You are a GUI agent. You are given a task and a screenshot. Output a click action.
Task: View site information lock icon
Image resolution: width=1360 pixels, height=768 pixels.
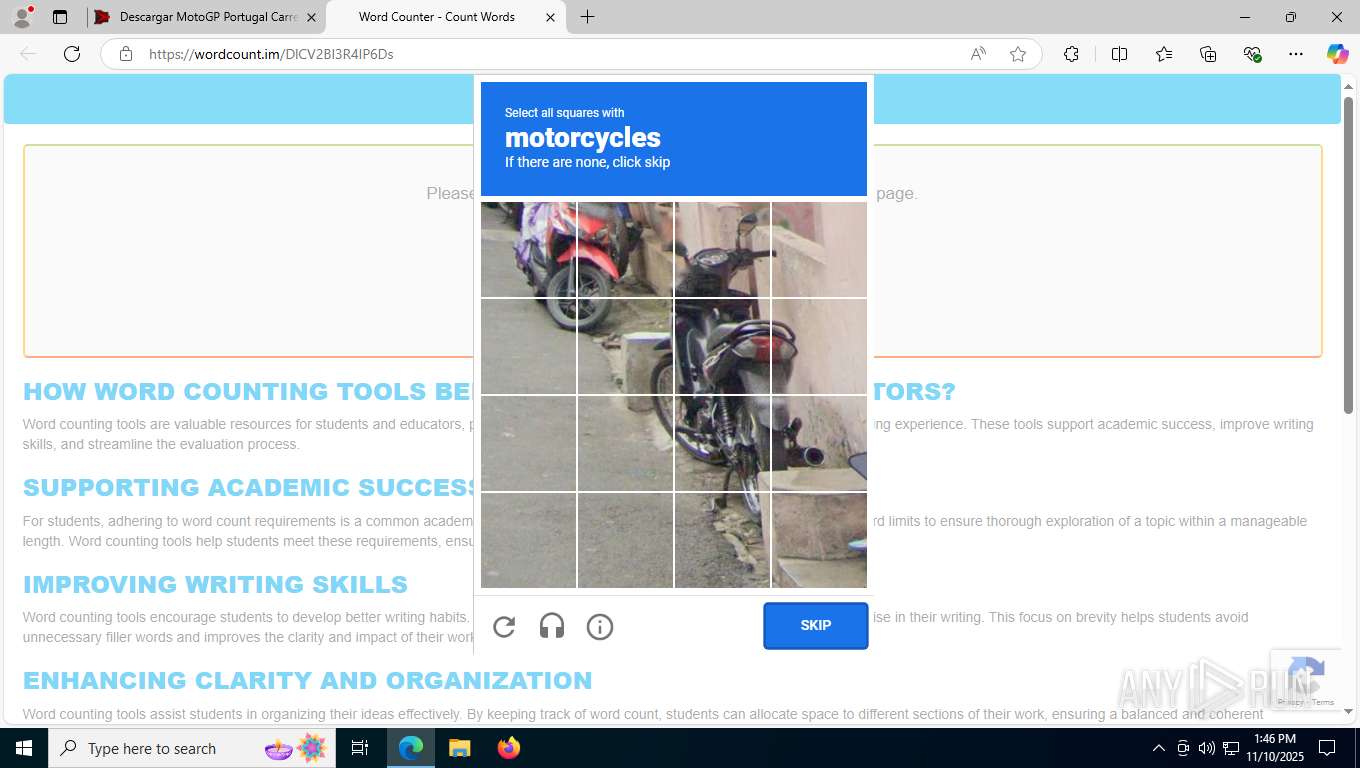pos(126,54)
